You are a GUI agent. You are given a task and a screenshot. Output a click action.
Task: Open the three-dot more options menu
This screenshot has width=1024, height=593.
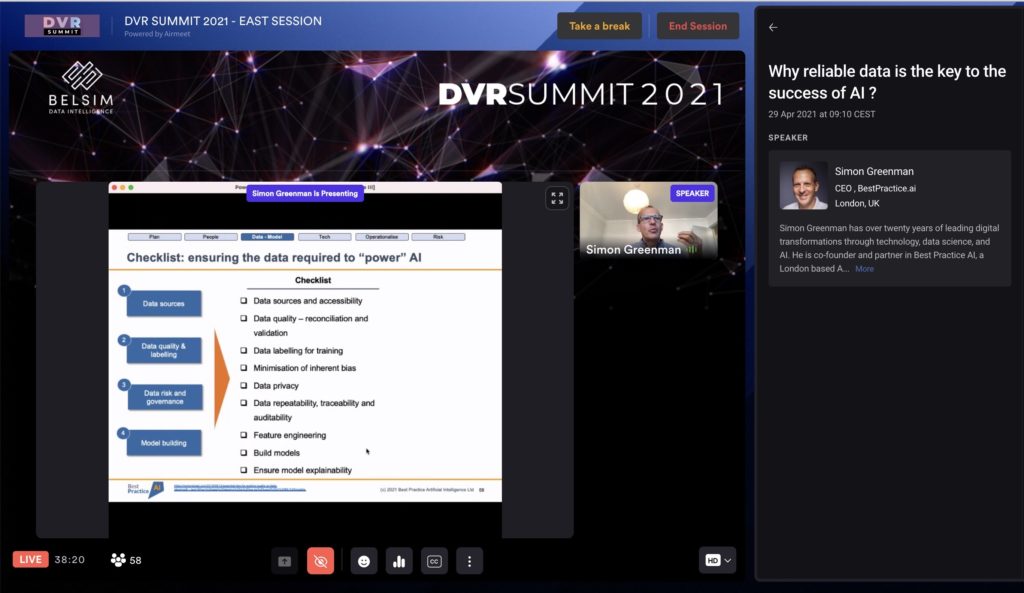pyautogui.click(x=470, y=561)
